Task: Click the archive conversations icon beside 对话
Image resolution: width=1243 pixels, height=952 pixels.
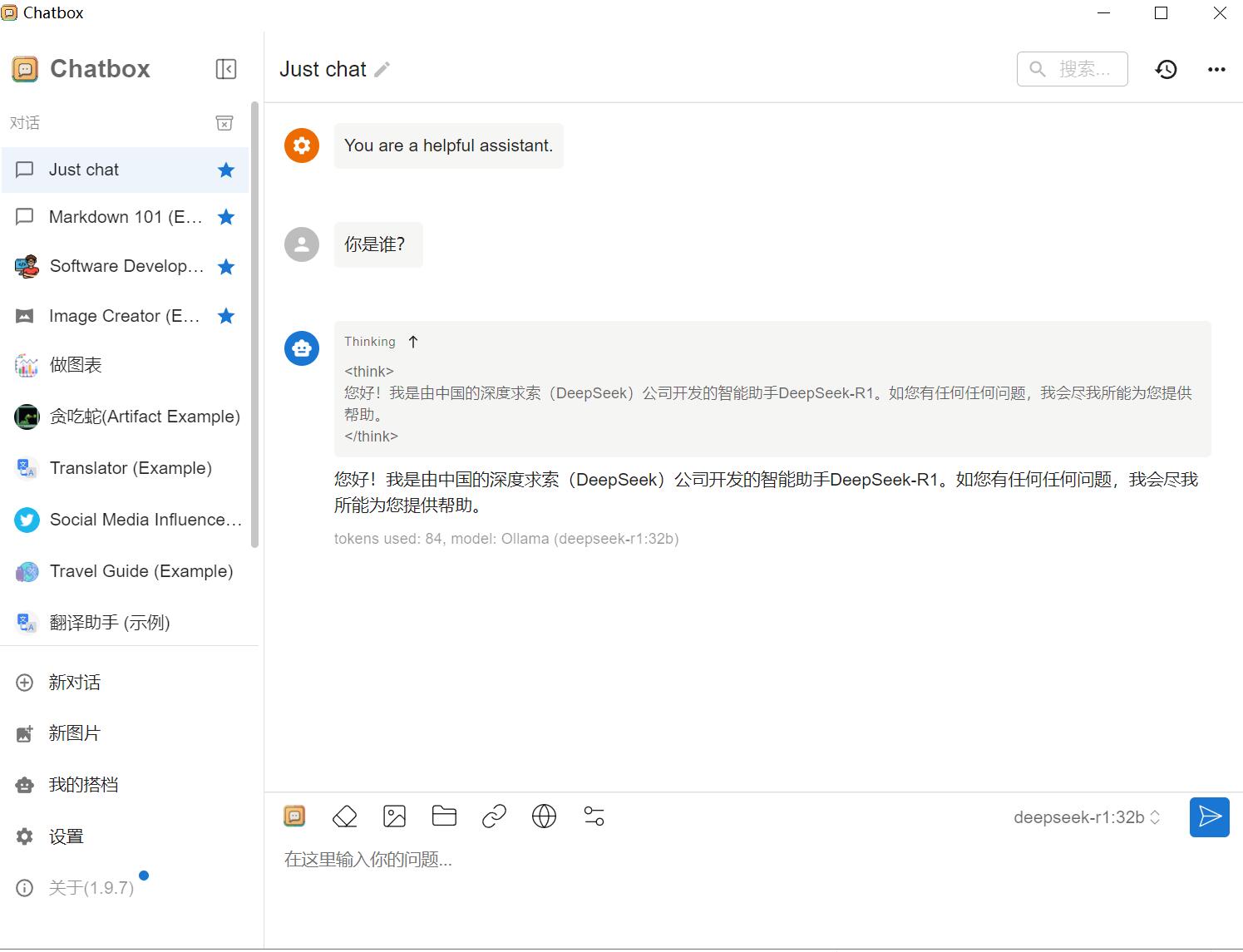Action: click(x=224, y=123)
